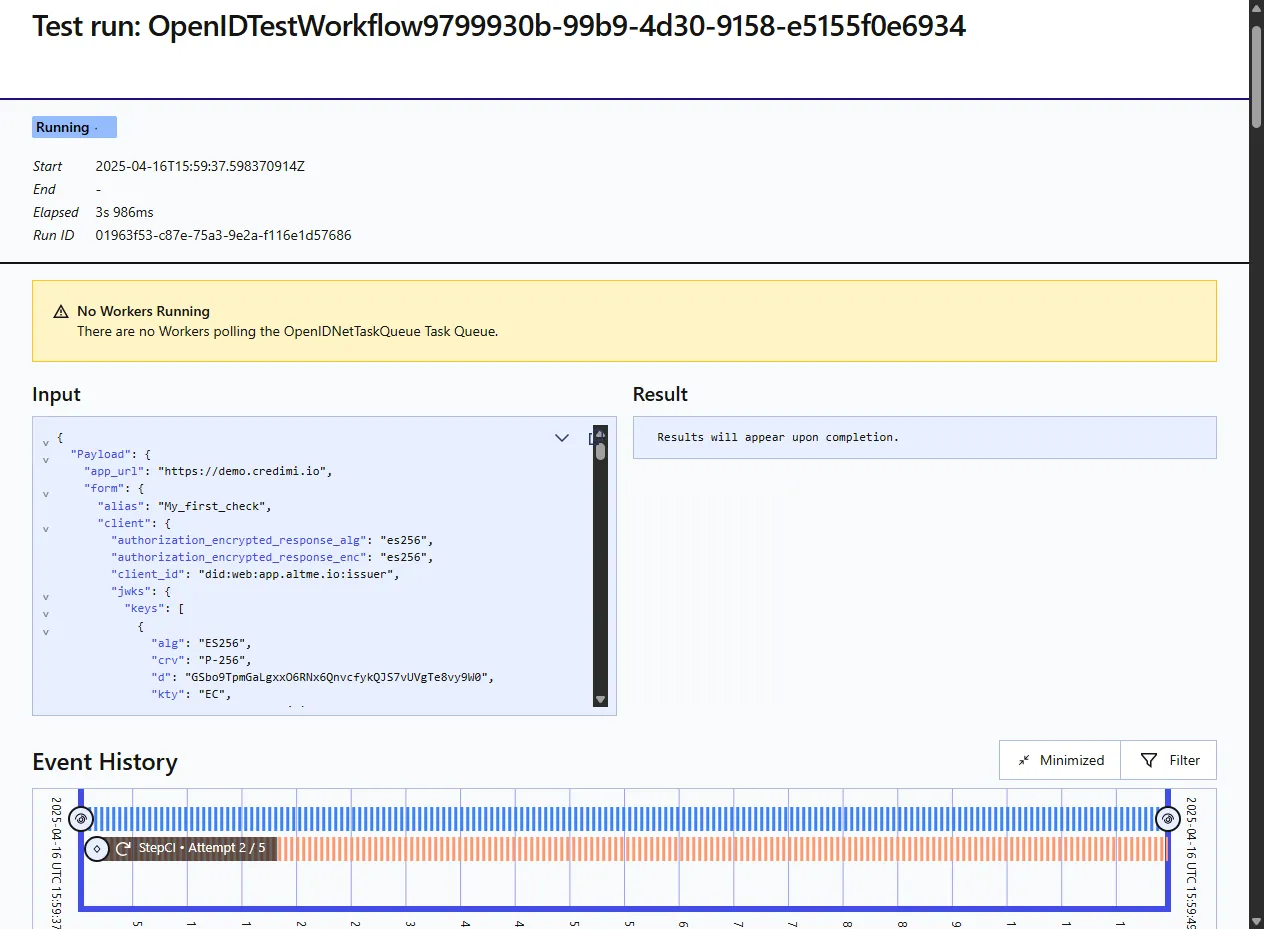Click the funnel icon on Filter
The height and width of the screenshot is (929, 1264).
pyautogui.click(x=1149, y=760)
